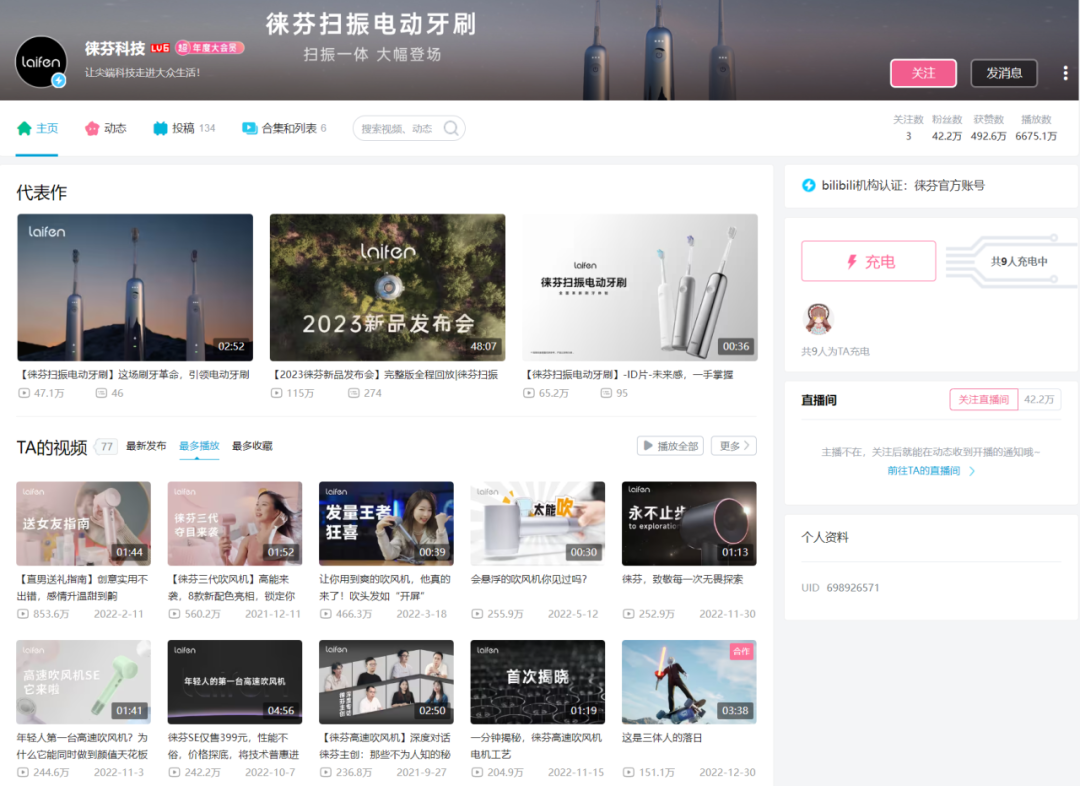Select 最多播放 sort option

pos(199,446)
